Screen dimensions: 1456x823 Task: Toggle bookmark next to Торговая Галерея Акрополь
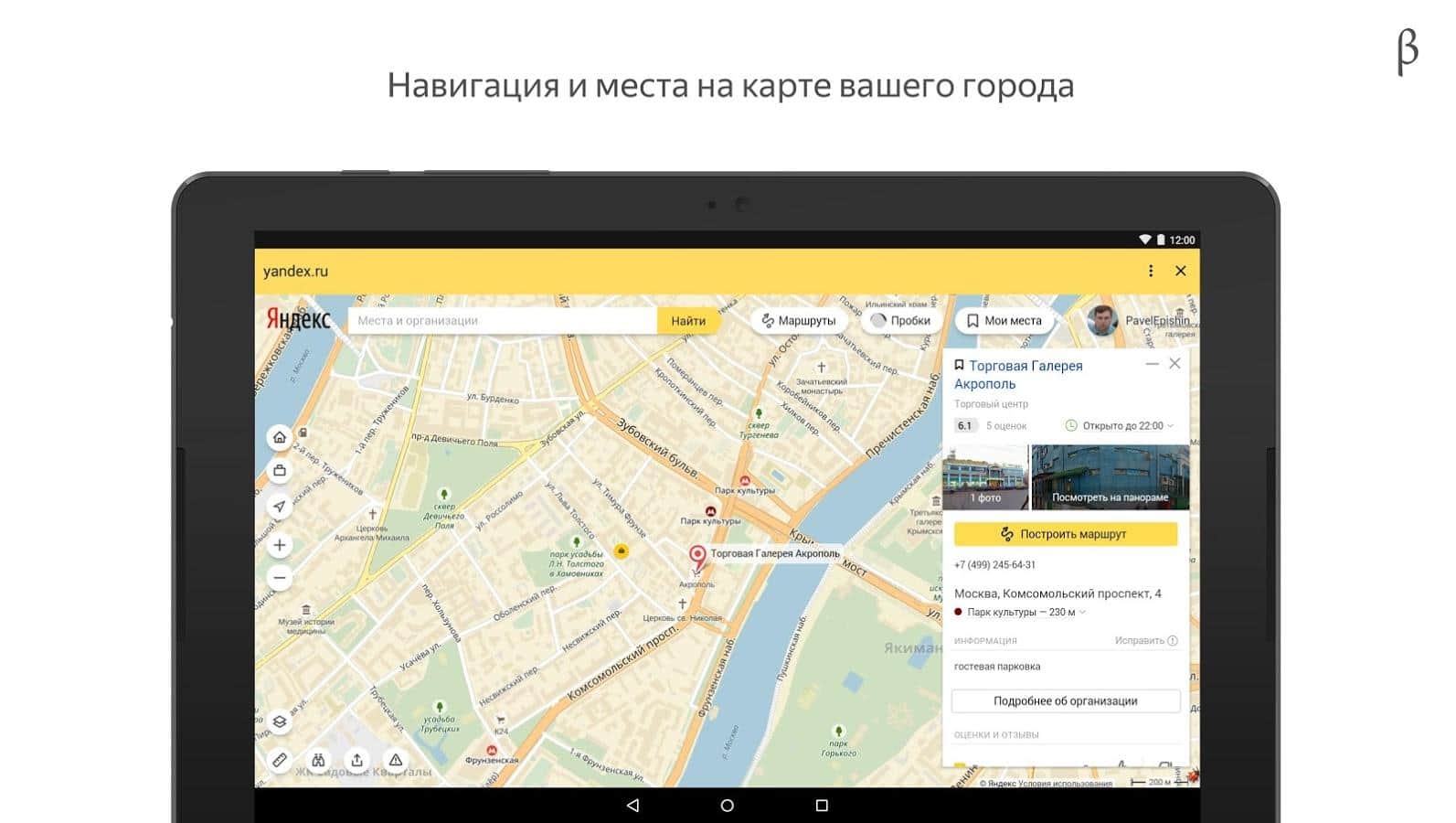pyautogui.click(x=960, y=365)
